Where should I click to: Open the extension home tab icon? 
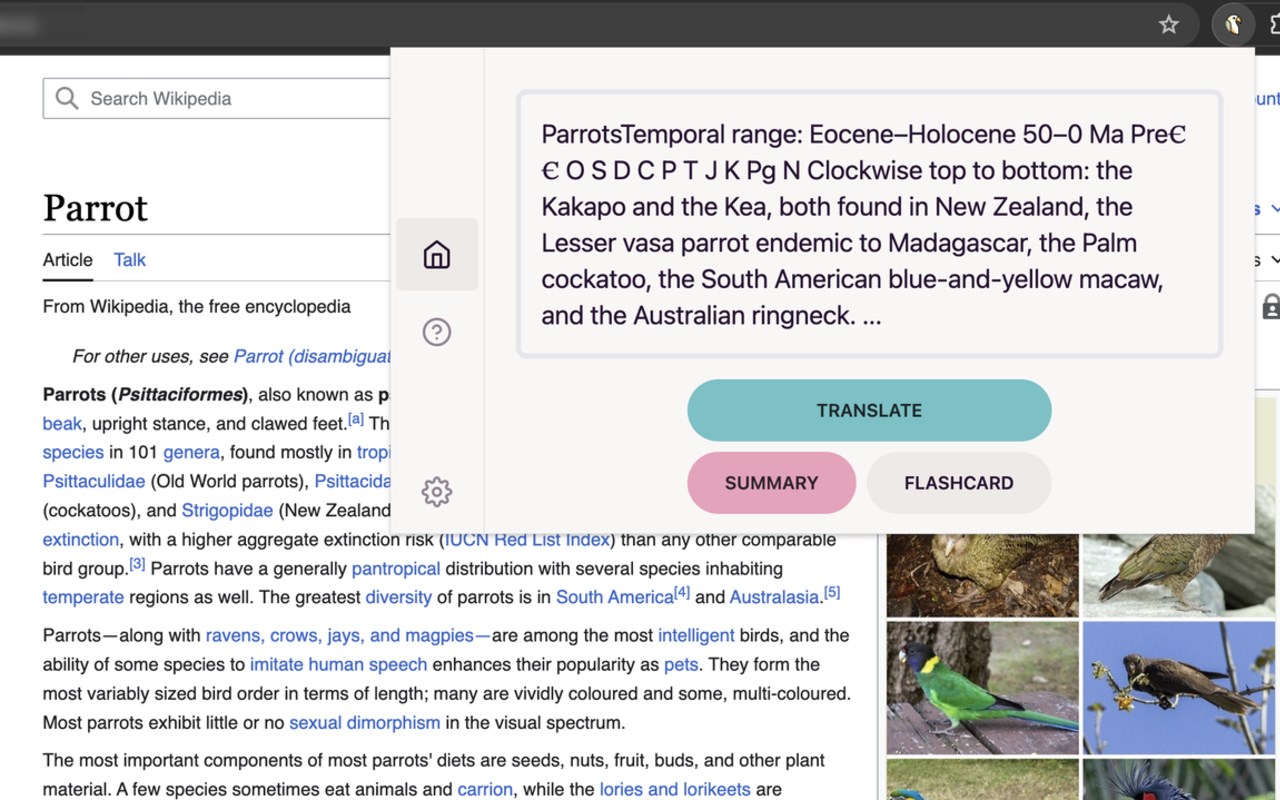[x=437, y=255]
